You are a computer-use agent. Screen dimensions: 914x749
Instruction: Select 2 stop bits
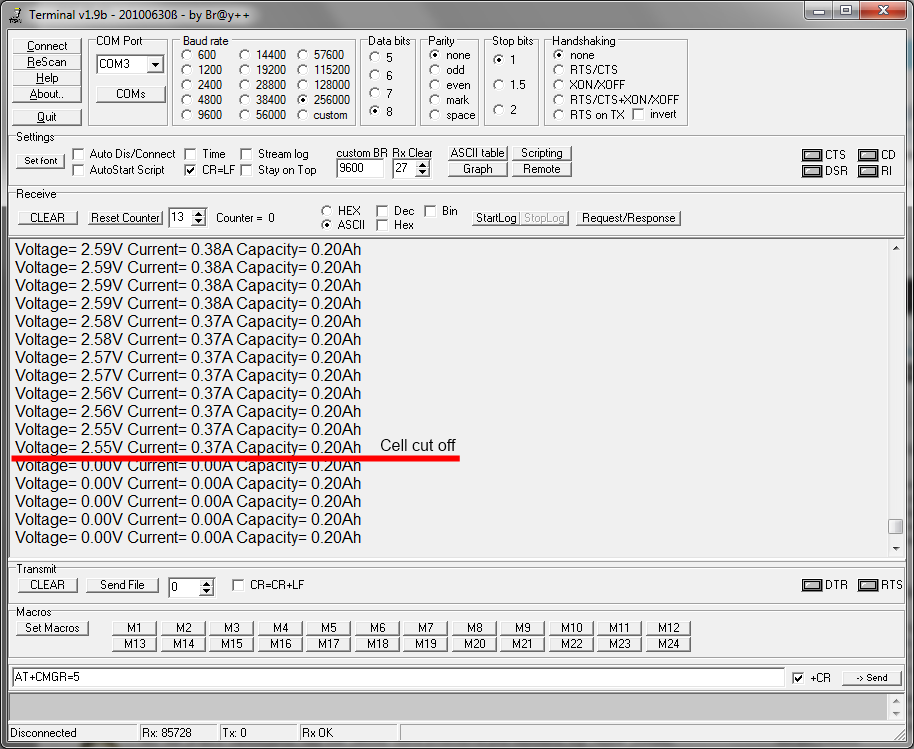click(x=498, y=110)
